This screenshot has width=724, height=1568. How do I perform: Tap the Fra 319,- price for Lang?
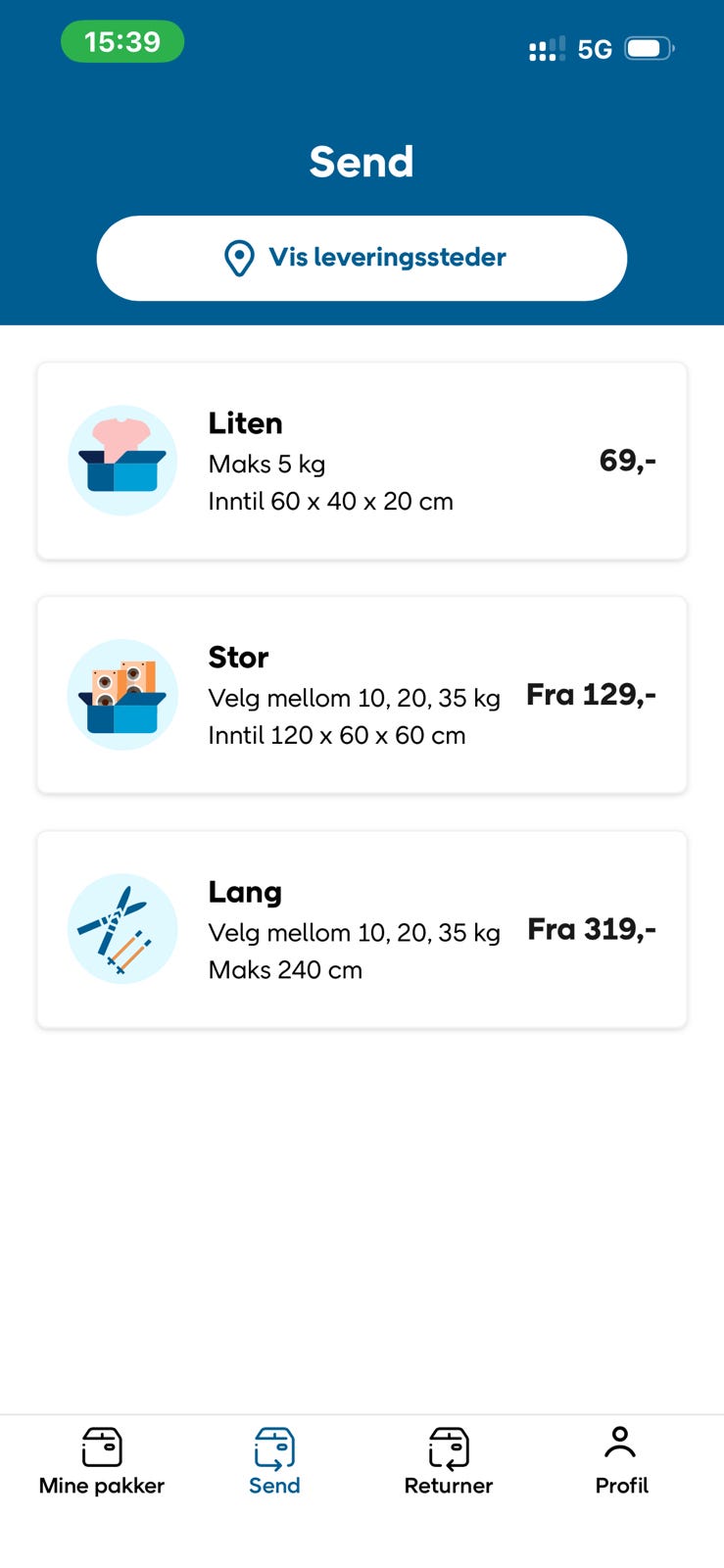(592, 929)
